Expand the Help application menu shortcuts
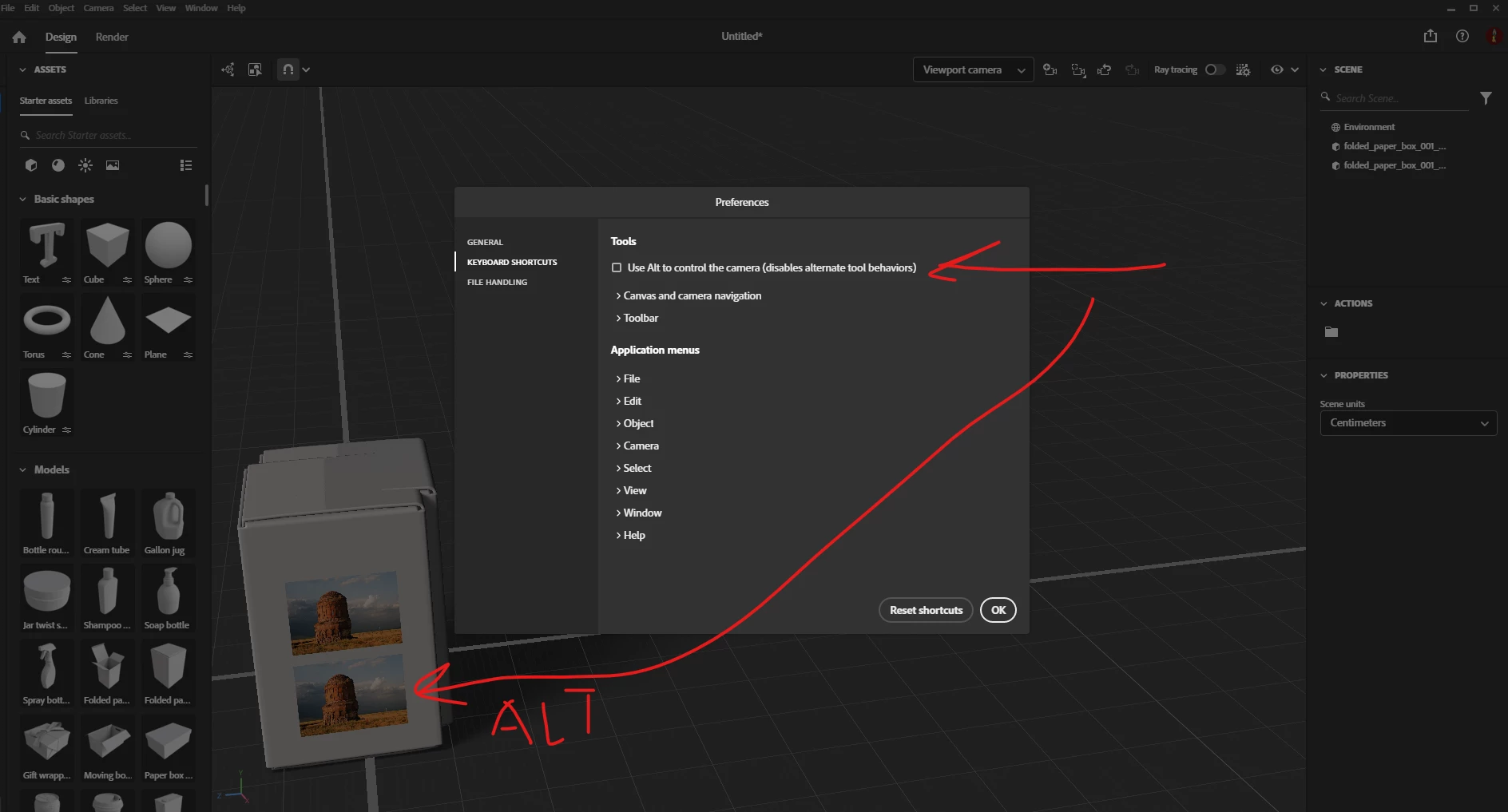This screenshot has height=812, width=1508. coord(630,535)
